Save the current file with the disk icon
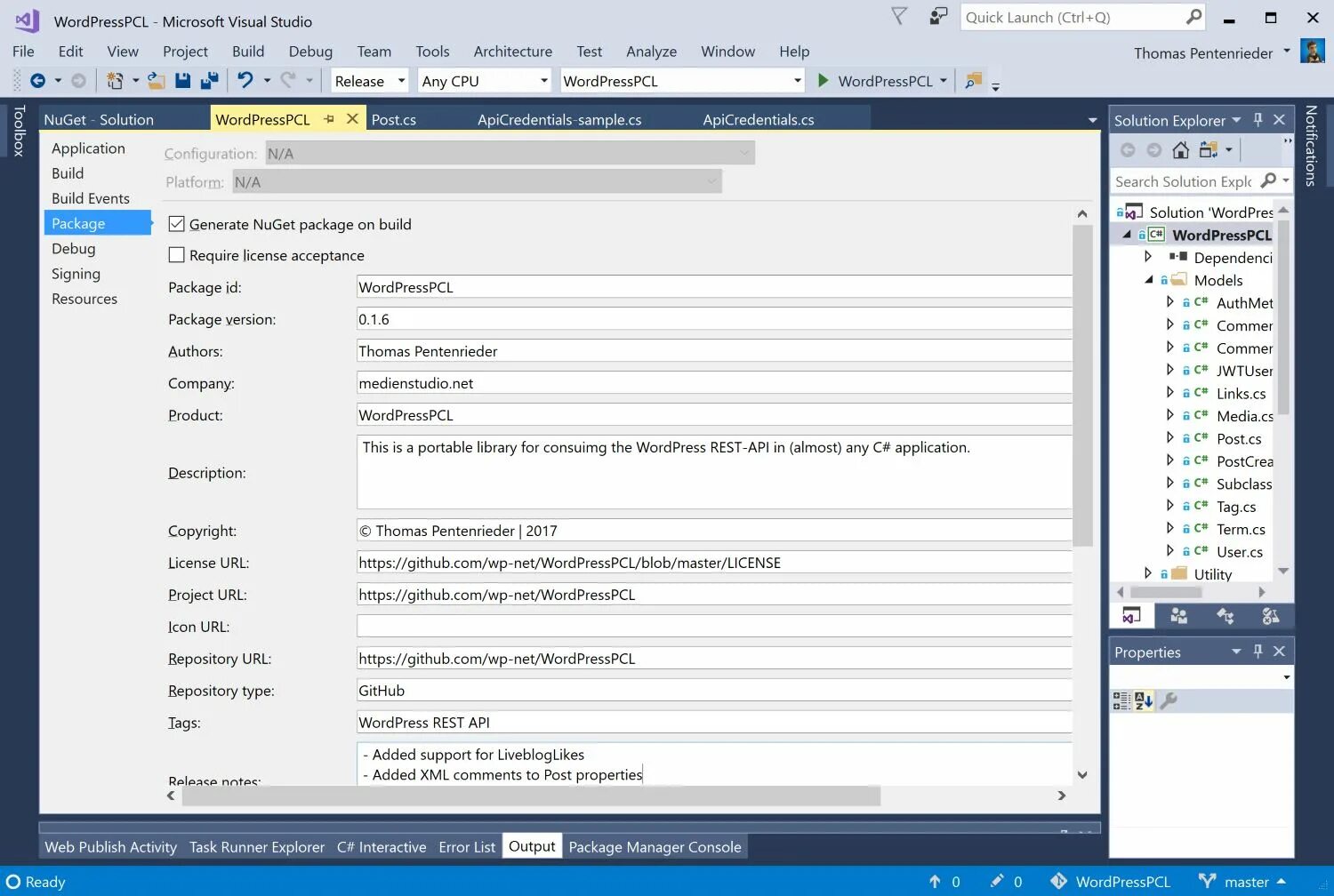This screenshot has height=896, width=1334. point(182,81)
